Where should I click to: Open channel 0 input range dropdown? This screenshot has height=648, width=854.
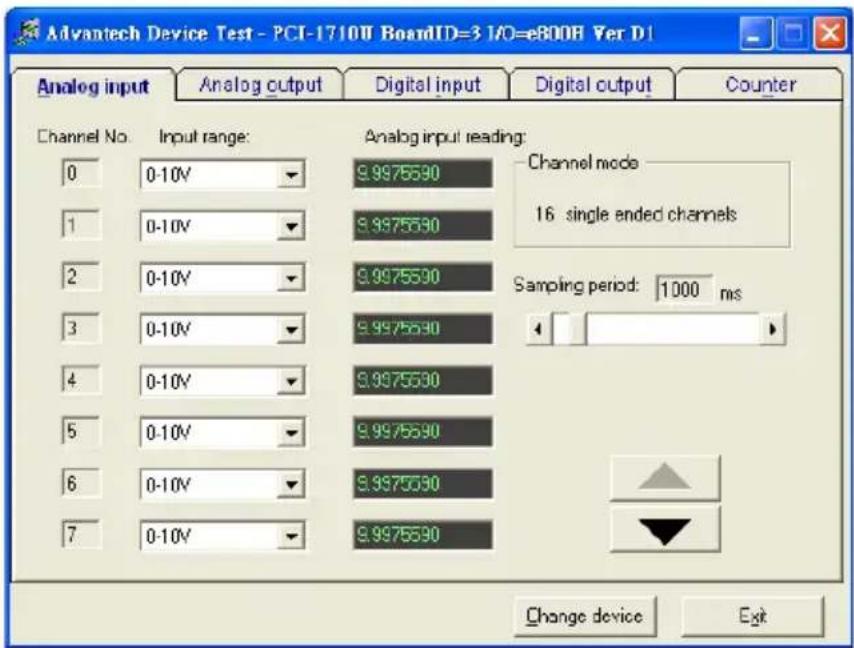291,175
